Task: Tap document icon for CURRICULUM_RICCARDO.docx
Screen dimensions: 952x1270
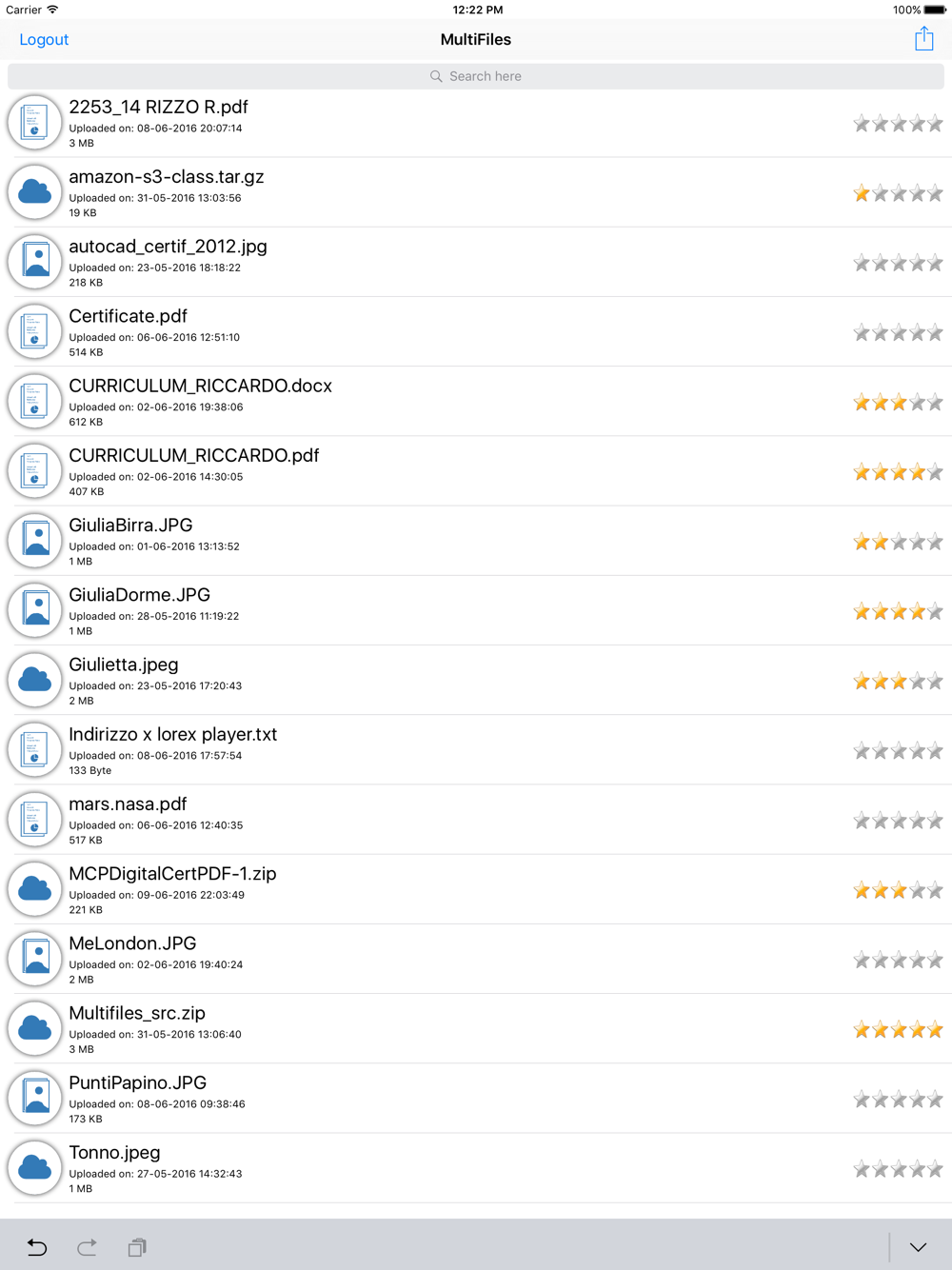Action: tap(35, 401)
